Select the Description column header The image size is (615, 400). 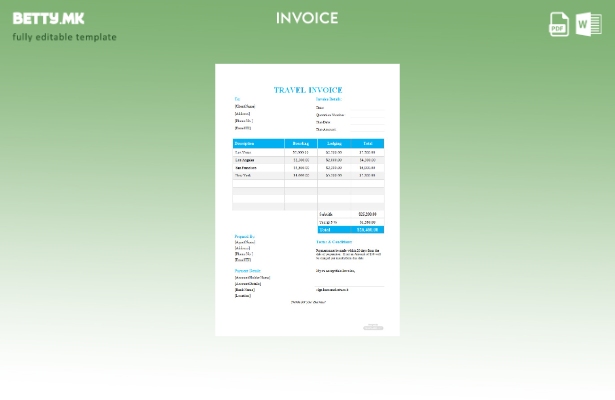(246, 144)
